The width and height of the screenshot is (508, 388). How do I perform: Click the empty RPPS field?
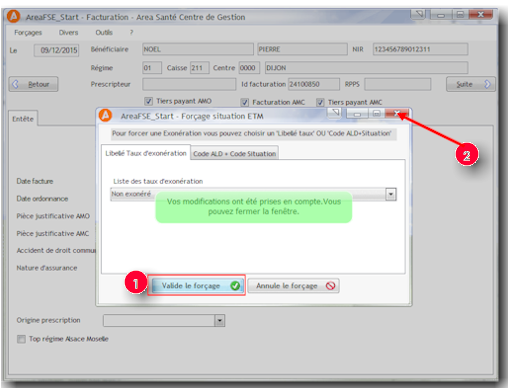[397, 84]
